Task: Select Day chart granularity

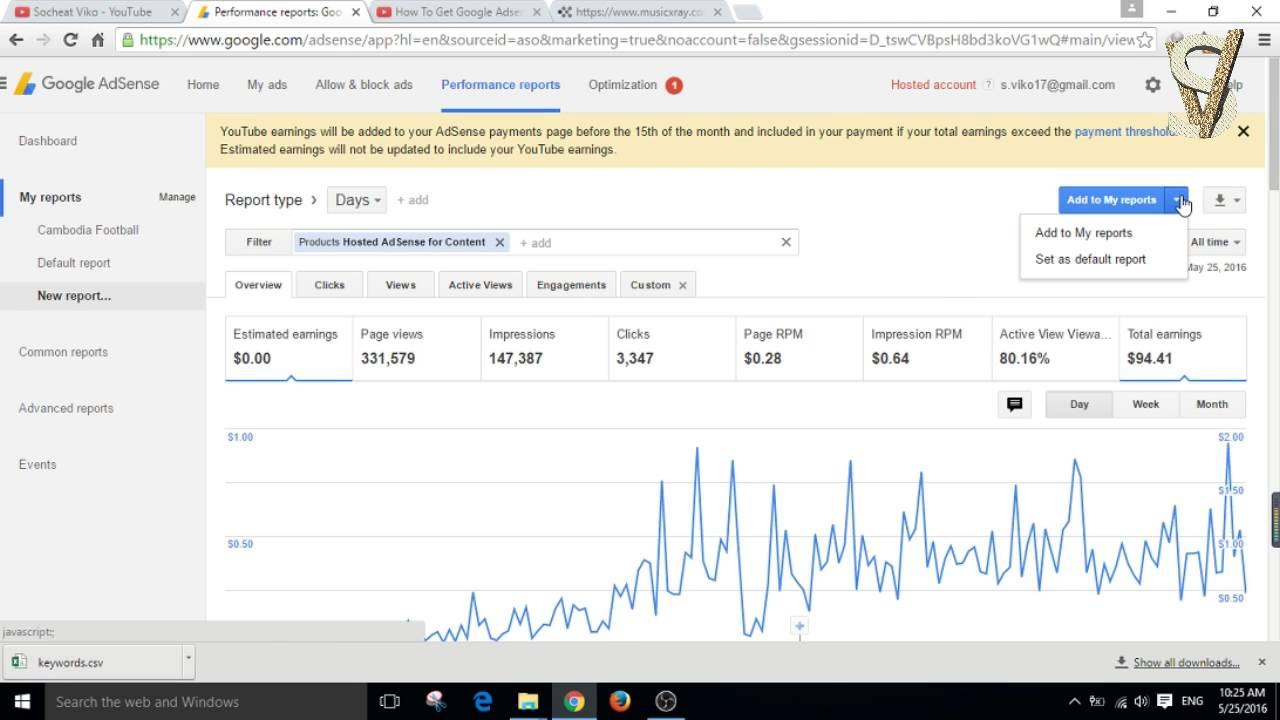Action: click(x=1079, y=404)
